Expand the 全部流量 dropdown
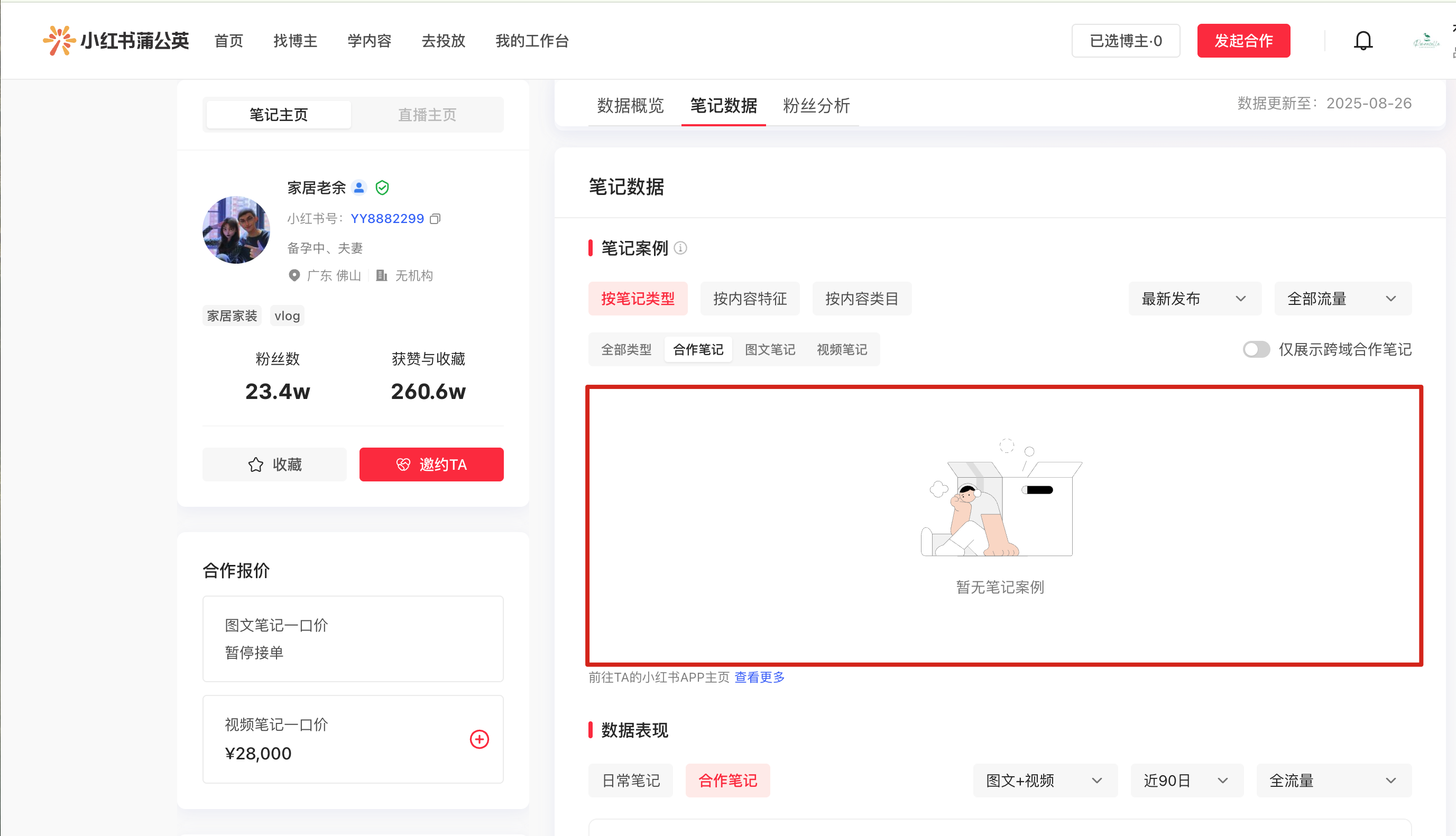The height and width of the screenshot is (836, 1456). click(x=1342, y=299)
